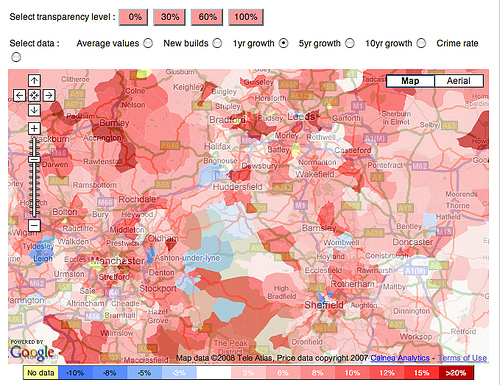Switch to the Map view tab
500x385 pixels.
coord(410,81)
